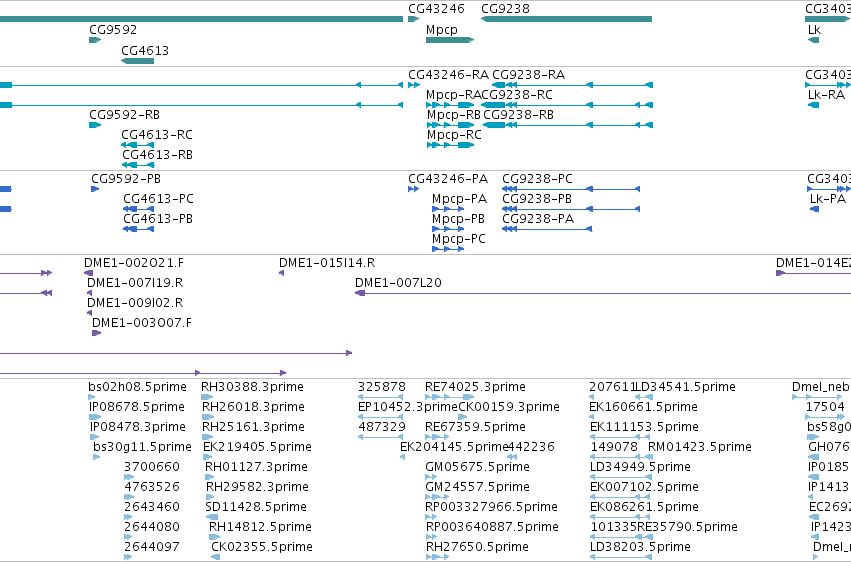Click the Lk-RA transcript label
The image size is (851, 562).
pyautogui.click(x=826, y=95)
